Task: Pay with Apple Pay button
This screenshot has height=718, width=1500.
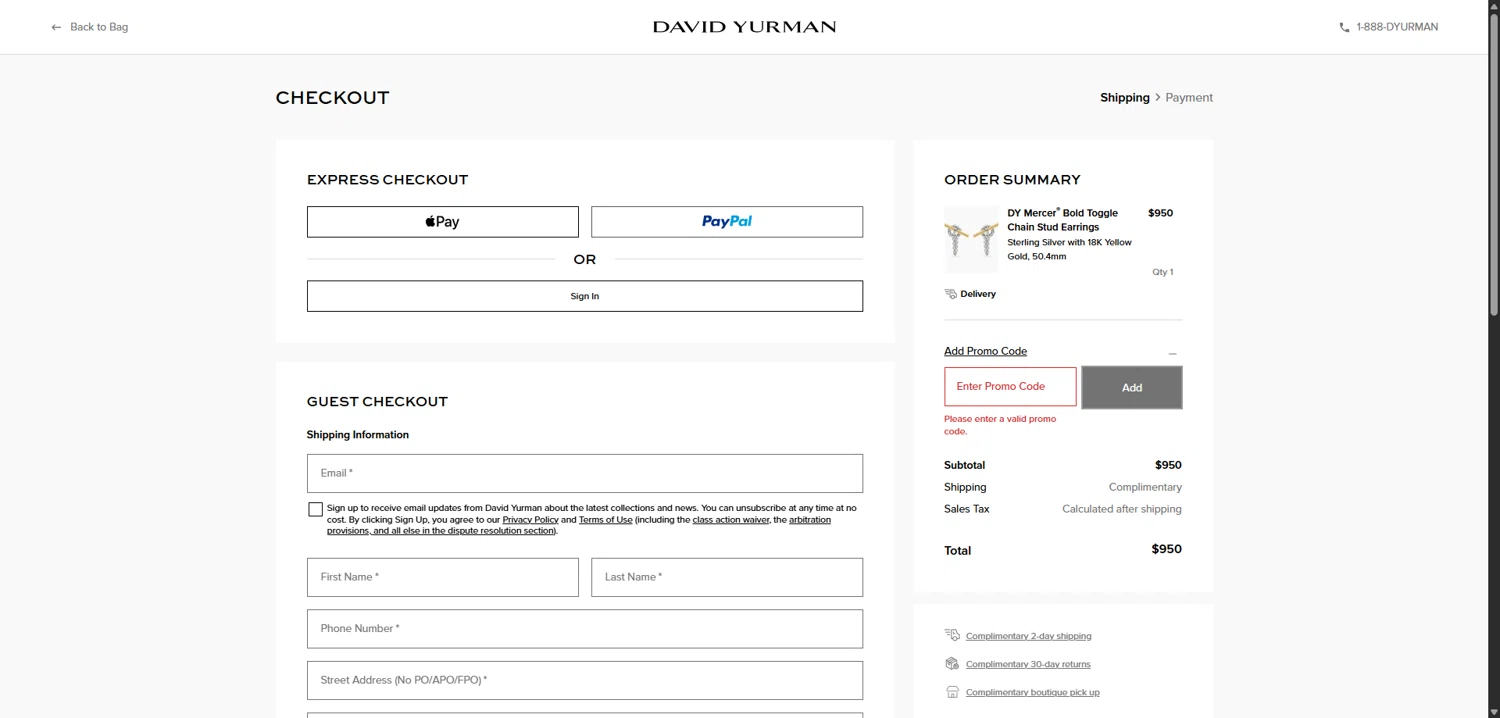Action: (442, 222)
